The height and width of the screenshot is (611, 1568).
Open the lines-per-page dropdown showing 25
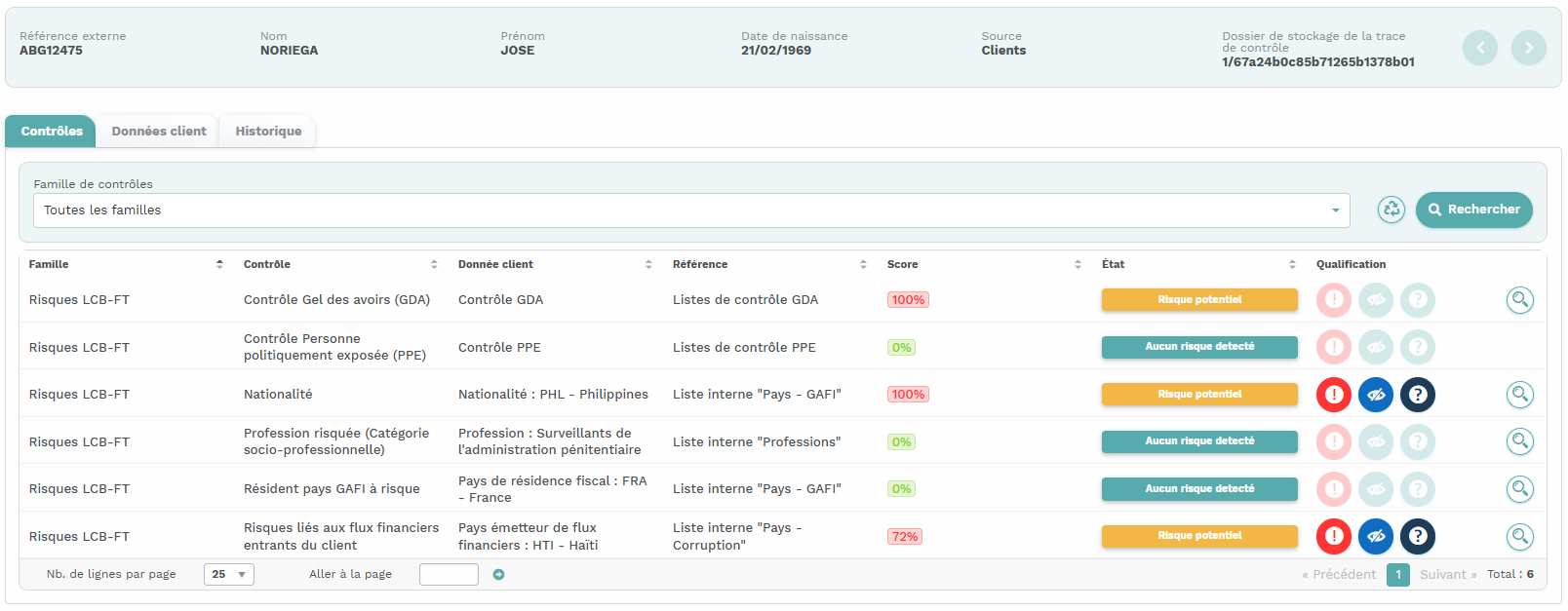click(x=229, y=575)
